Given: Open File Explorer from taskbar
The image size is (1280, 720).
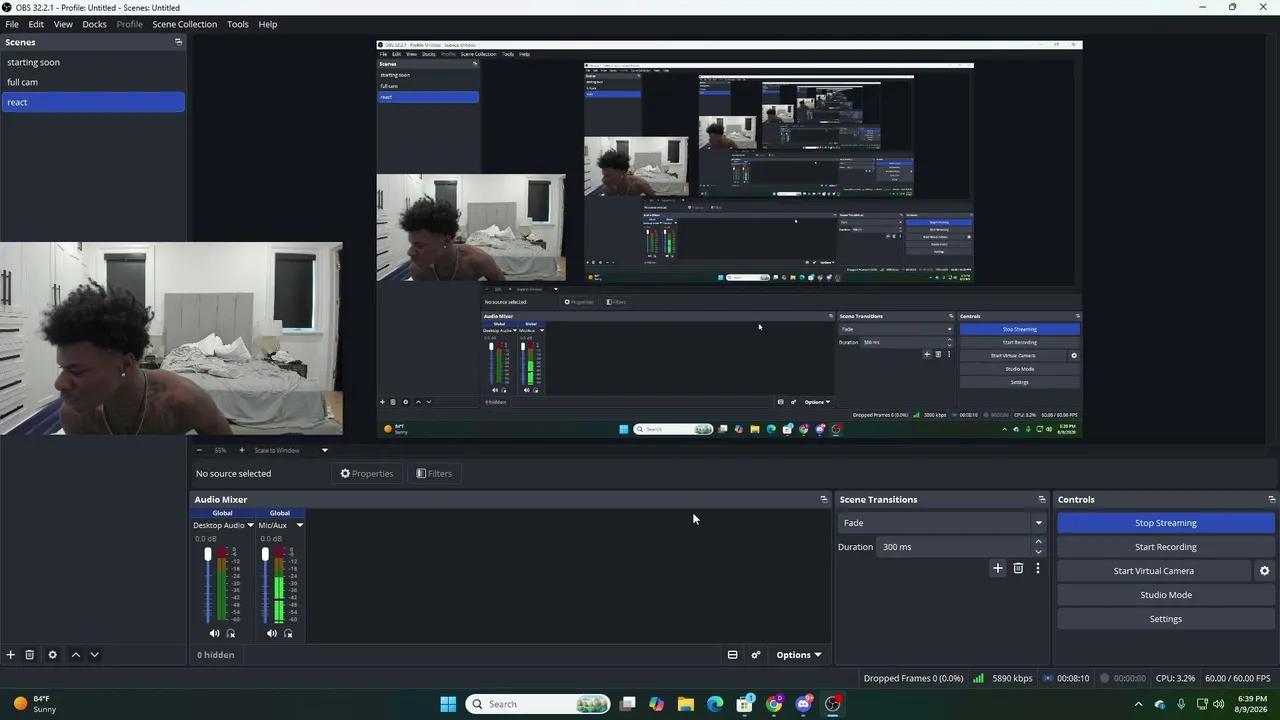Looking at the screenshot, I should (685, 704).
